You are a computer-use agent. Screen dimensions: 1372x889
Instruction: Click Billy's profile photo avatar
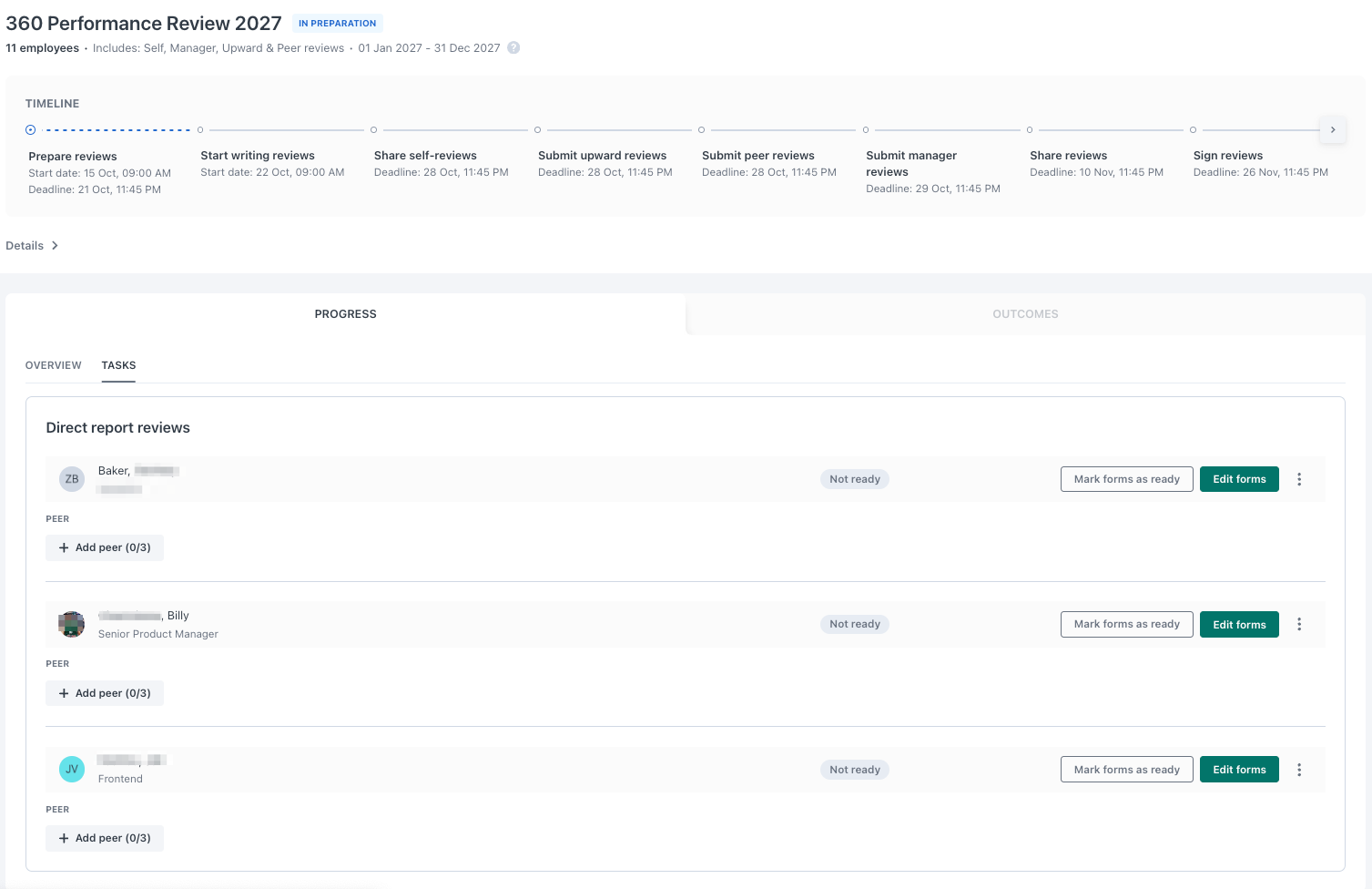coord(72,624)
